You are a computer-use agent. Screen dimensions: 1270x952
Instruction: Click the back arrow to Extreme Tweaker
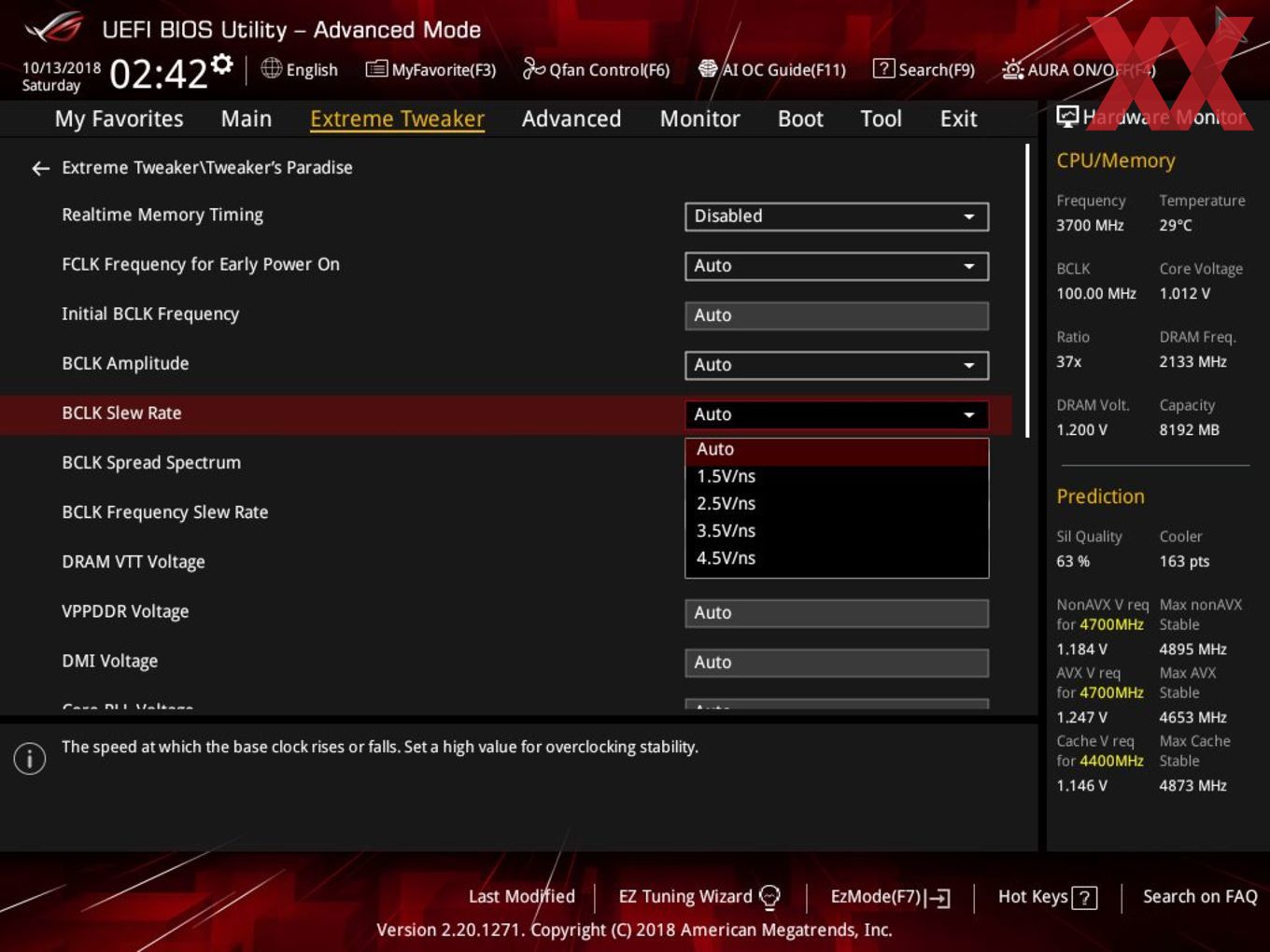pos(40,168)
